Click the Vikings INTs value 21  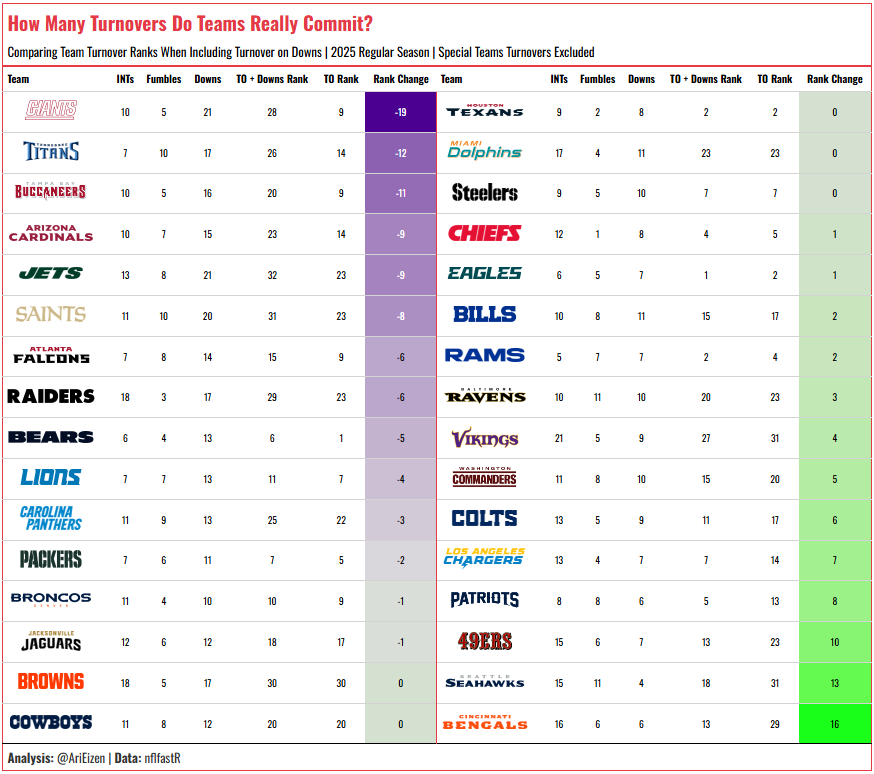click(x=559, y=439)
